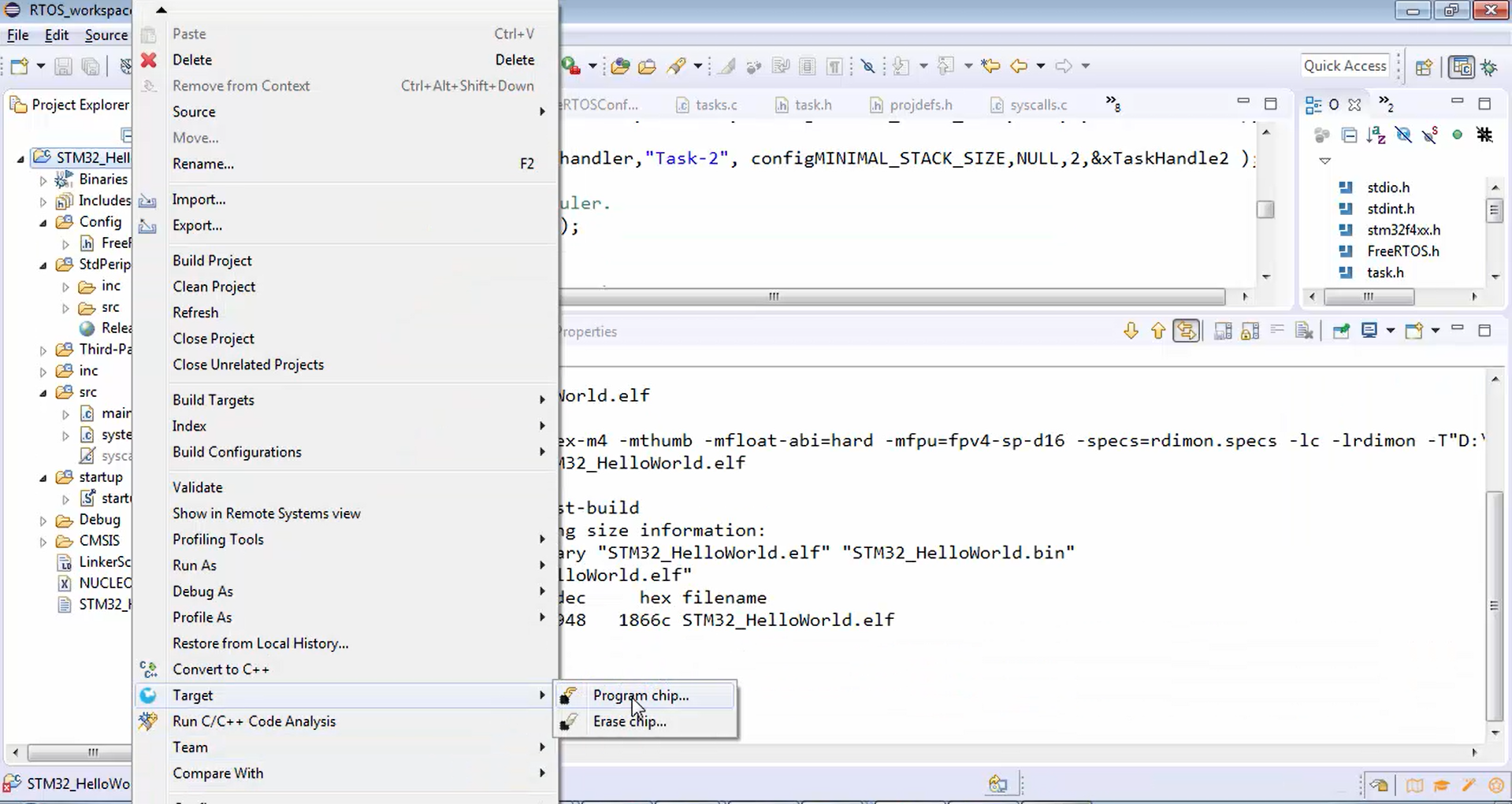Click the Open Task folder icon
The width and height of the screenshot is (1512, 804).
647,66
